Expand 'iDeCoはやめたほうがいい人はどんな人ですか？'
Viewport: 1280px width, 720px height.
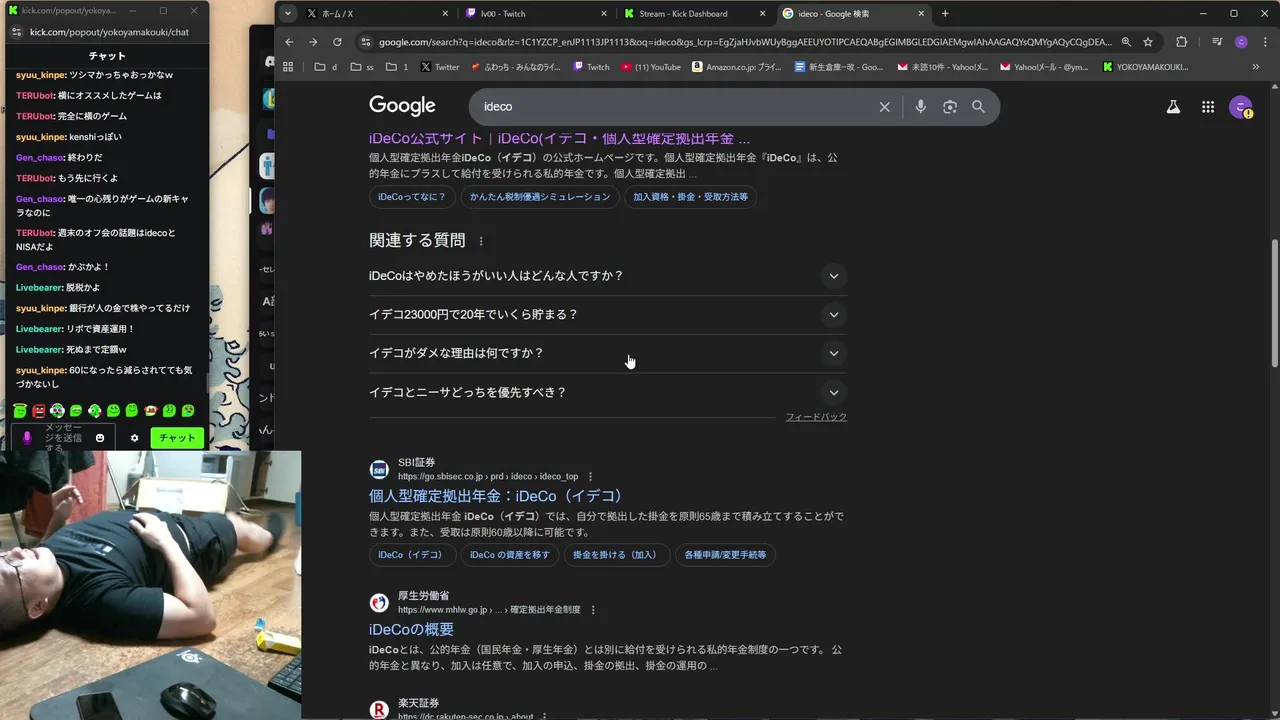coord(608,276)
